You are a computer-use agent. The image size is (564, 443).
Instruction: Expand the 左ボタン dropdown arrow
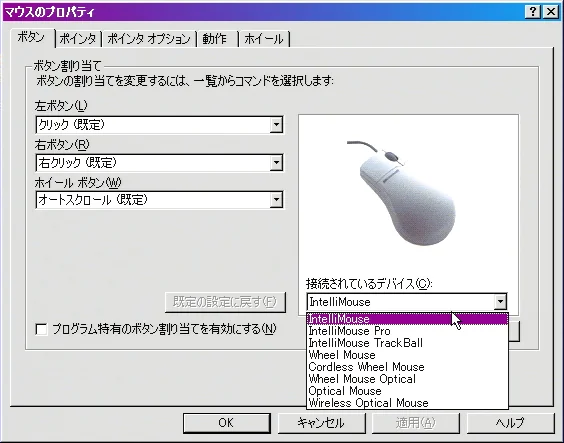pos(276,125)
